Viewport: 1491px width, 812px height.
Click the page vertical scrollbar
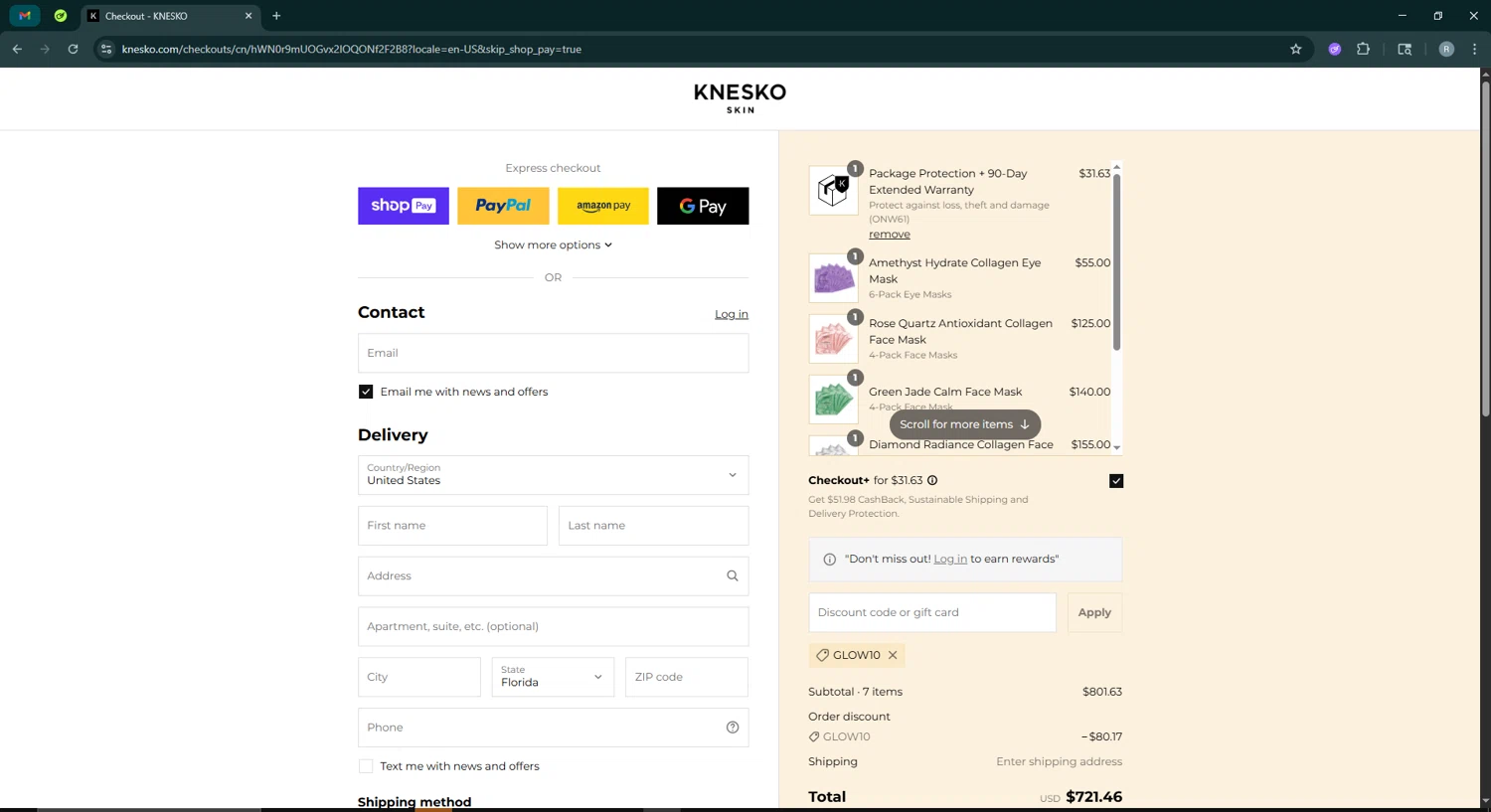coord(1485,248)
